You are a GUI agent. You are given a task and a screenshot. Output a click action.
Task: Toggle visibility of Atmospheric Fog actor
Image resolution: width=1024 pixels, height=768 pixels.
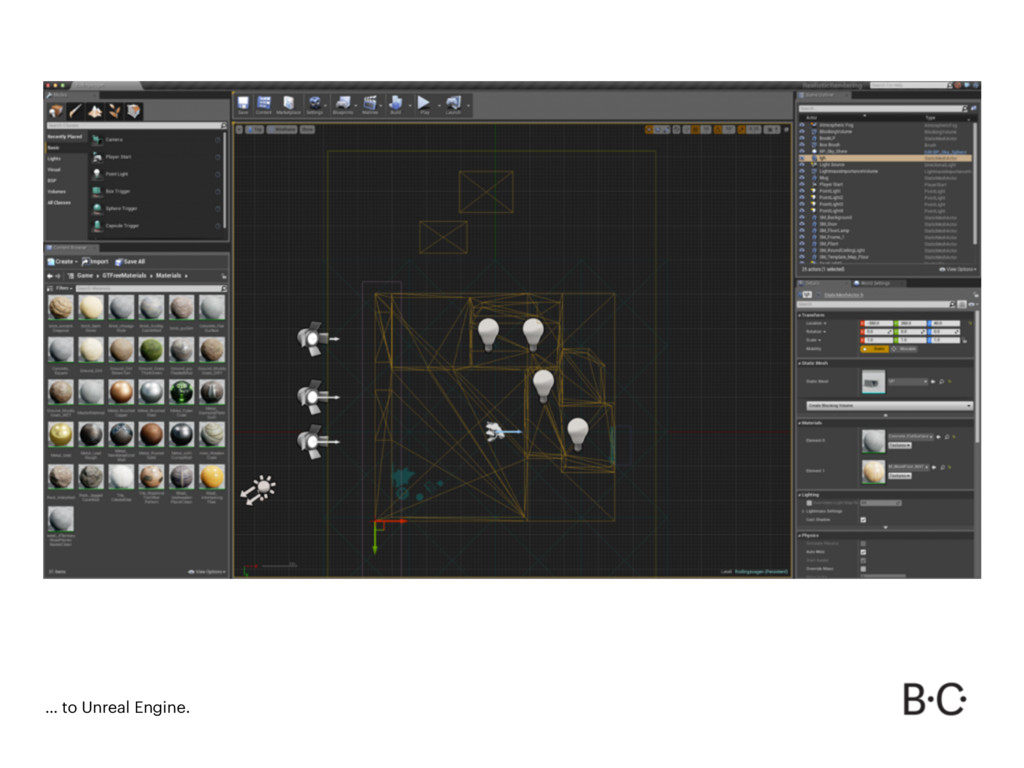pos(802,125)
